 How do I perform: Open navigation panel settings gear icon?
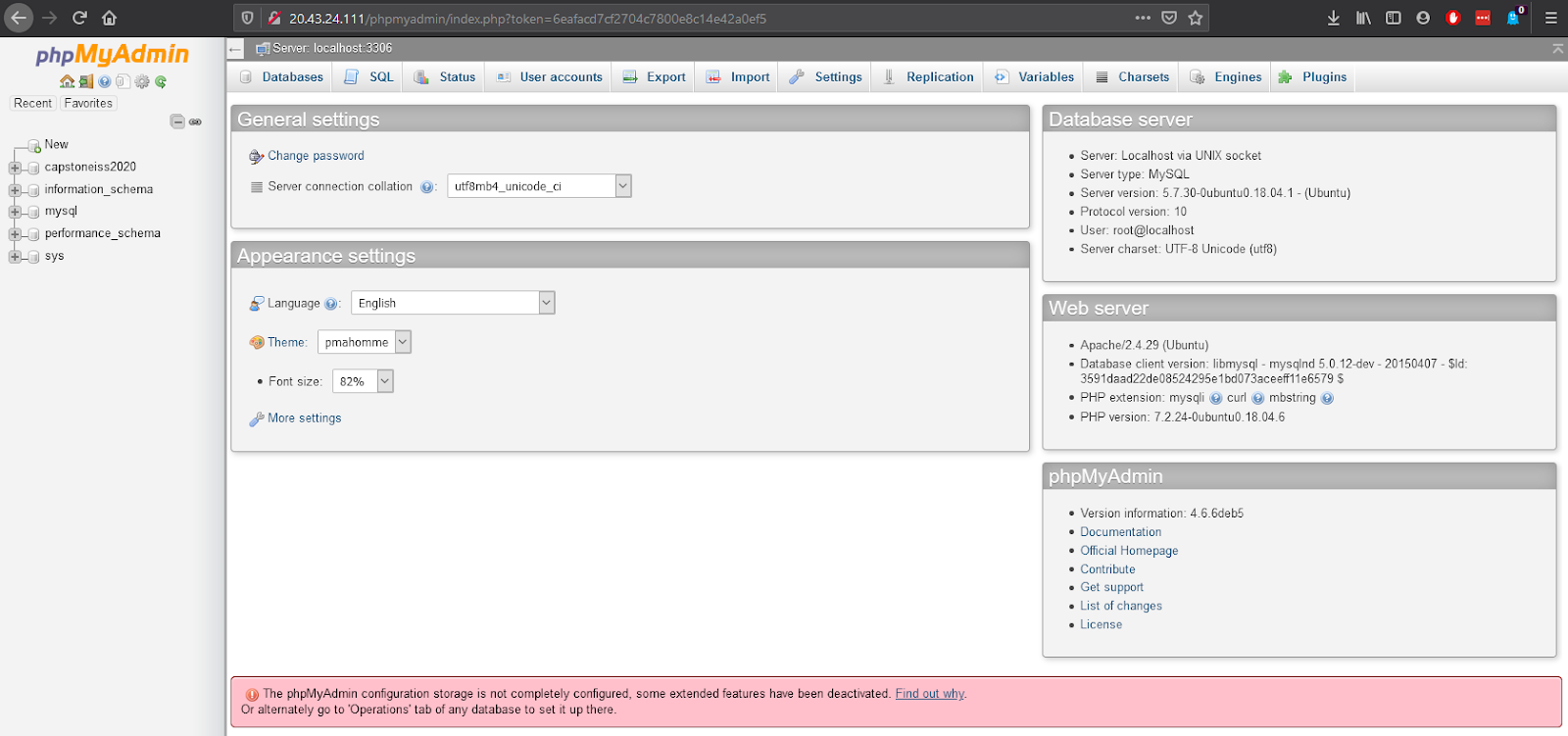[x=142, y=81]
